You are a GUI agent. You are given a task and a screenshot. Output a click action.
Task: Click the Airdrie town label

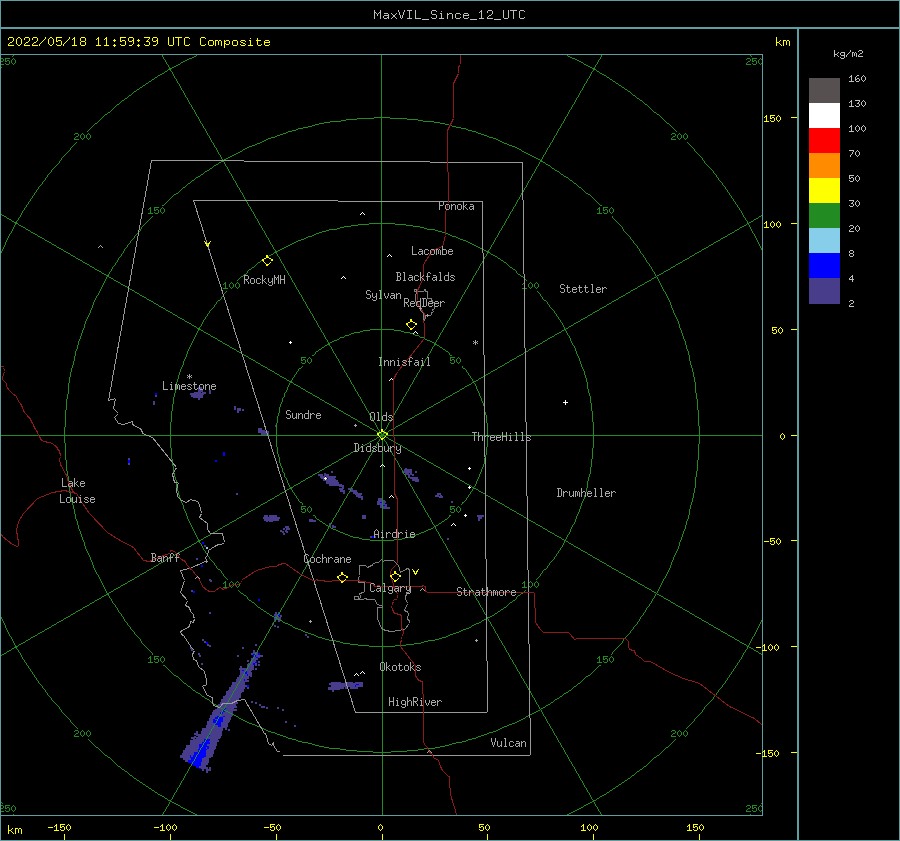tap(394, 534)
